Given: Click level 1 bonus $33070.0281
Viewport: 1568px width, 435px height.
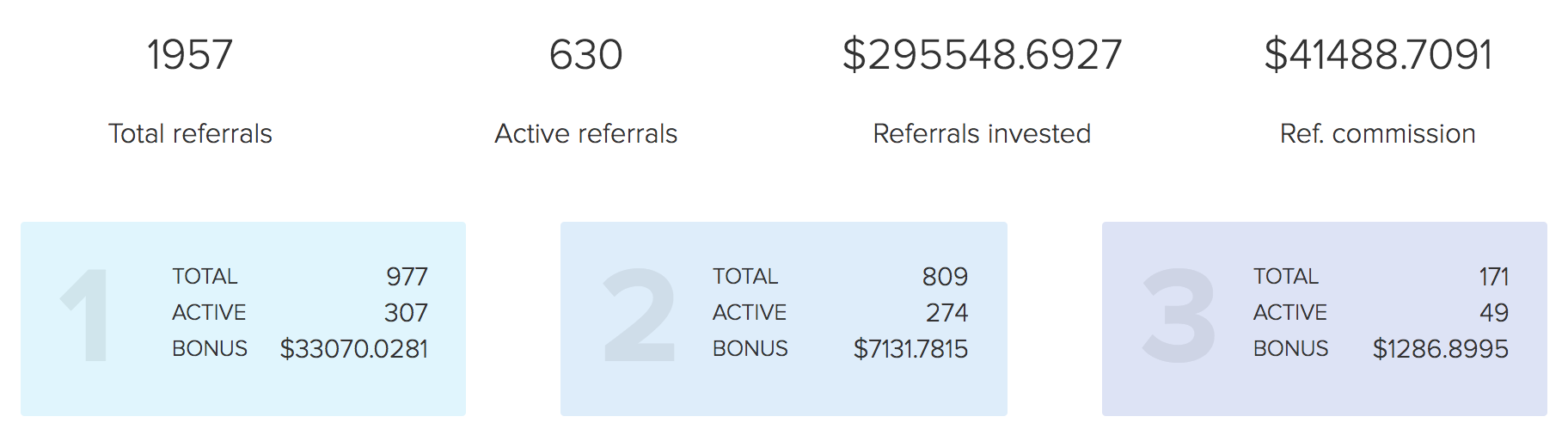Looking at the screenshot, I should pos(354,348).
